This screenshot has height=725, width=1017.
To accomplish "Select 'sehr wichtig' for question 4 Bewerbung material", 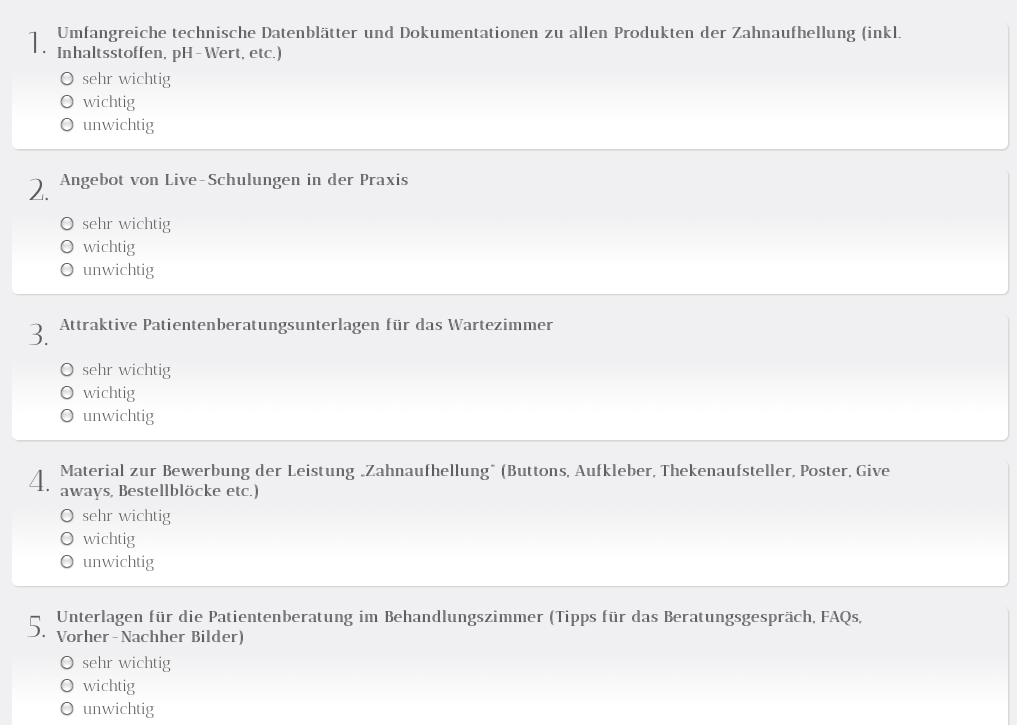I will tap(67, 516).
